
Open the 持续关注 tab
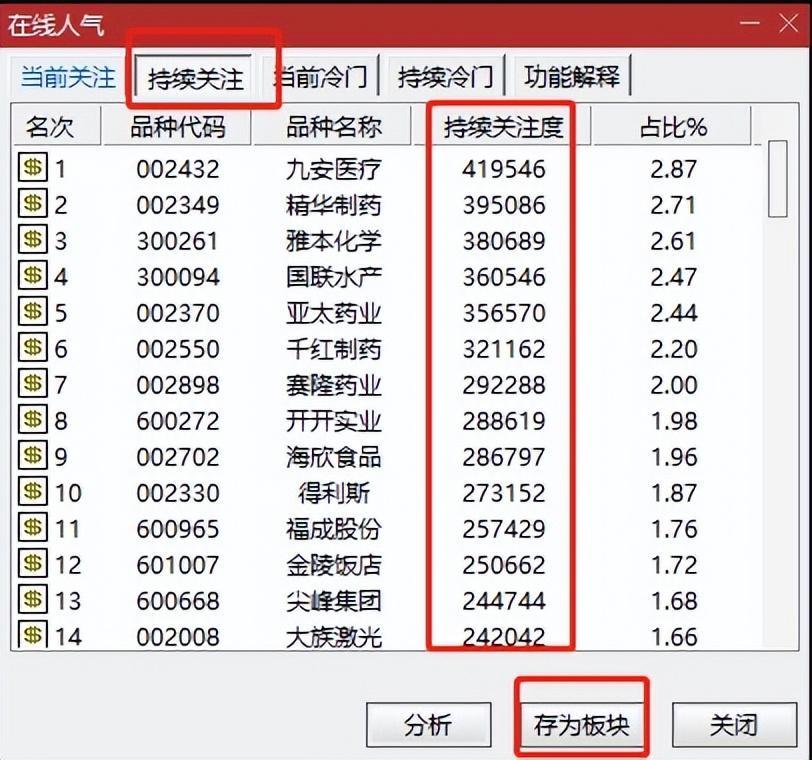click(195, 78)
